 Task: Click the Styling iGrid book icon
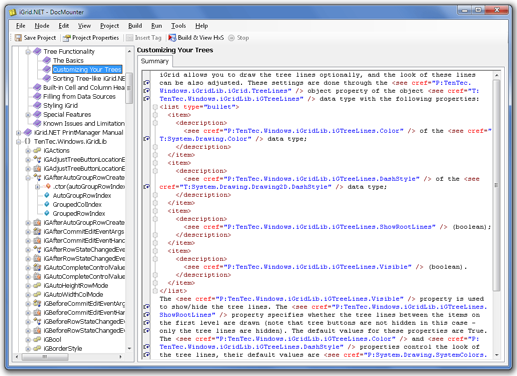37,105
